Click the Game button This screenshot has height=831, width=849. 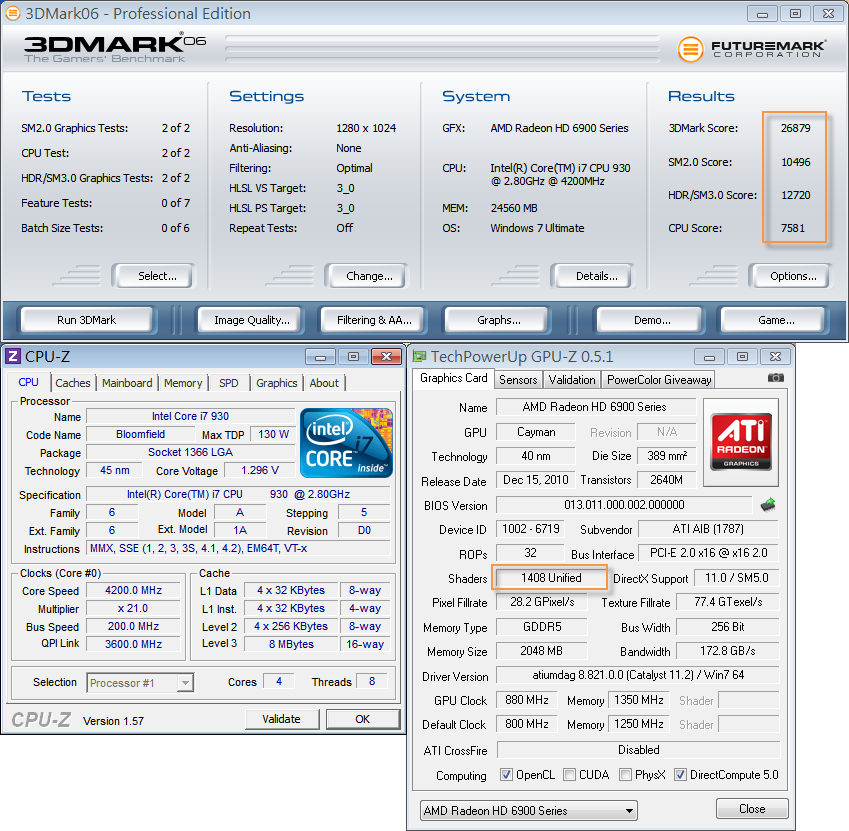tap(775, 320)
